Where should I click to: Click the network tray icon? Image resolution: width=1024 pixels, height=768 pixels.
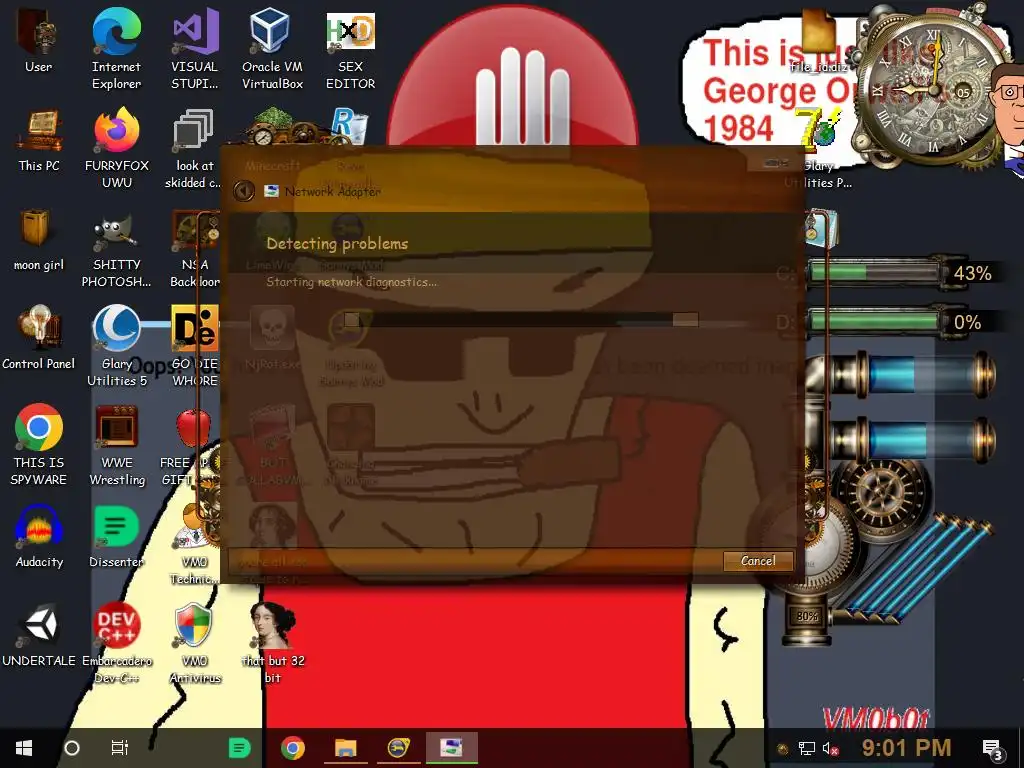point(807,748)
